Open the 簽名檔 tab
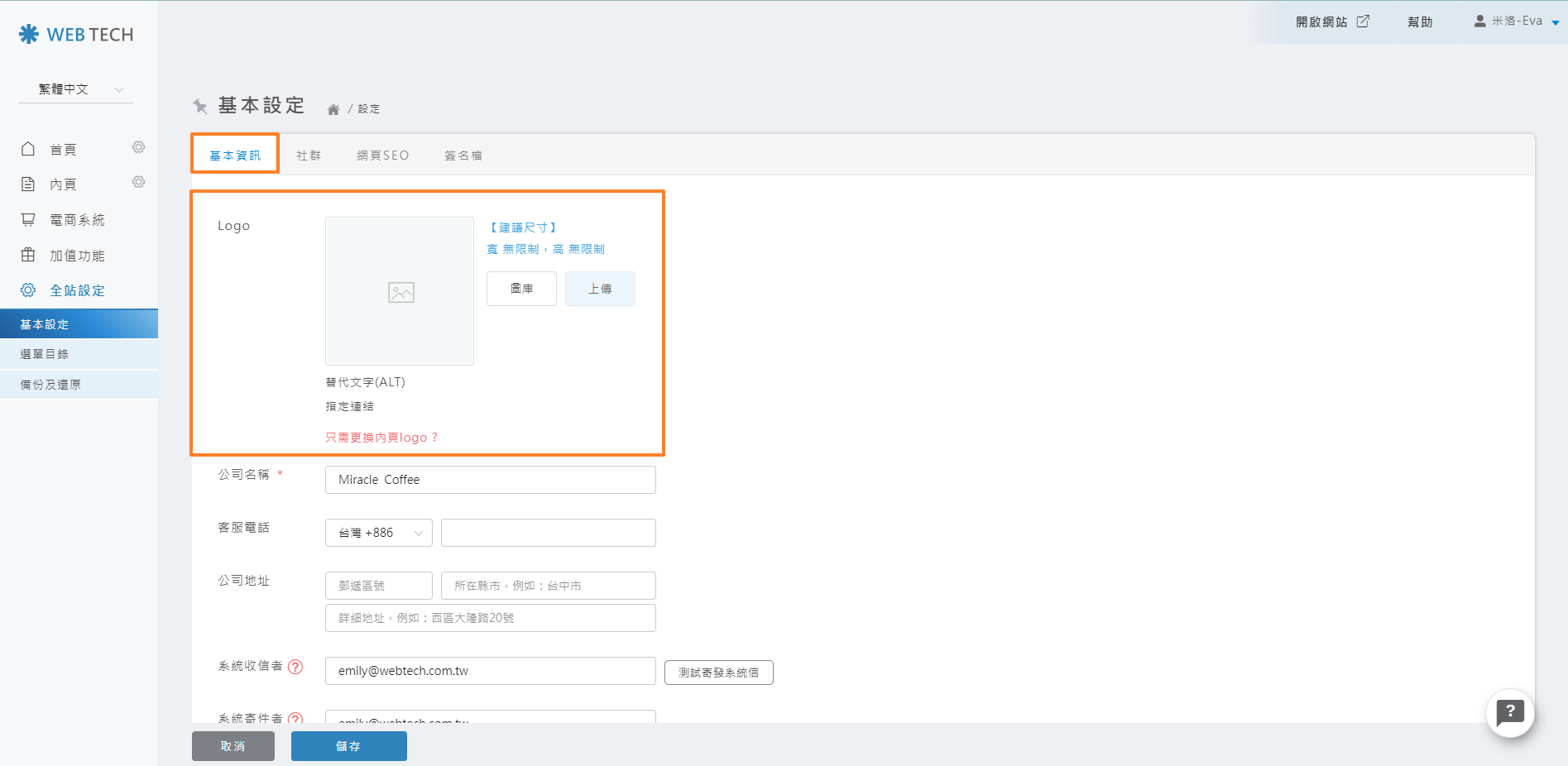Image resolution: width=1568 pixels, height=766 pixels. [463, 156]
